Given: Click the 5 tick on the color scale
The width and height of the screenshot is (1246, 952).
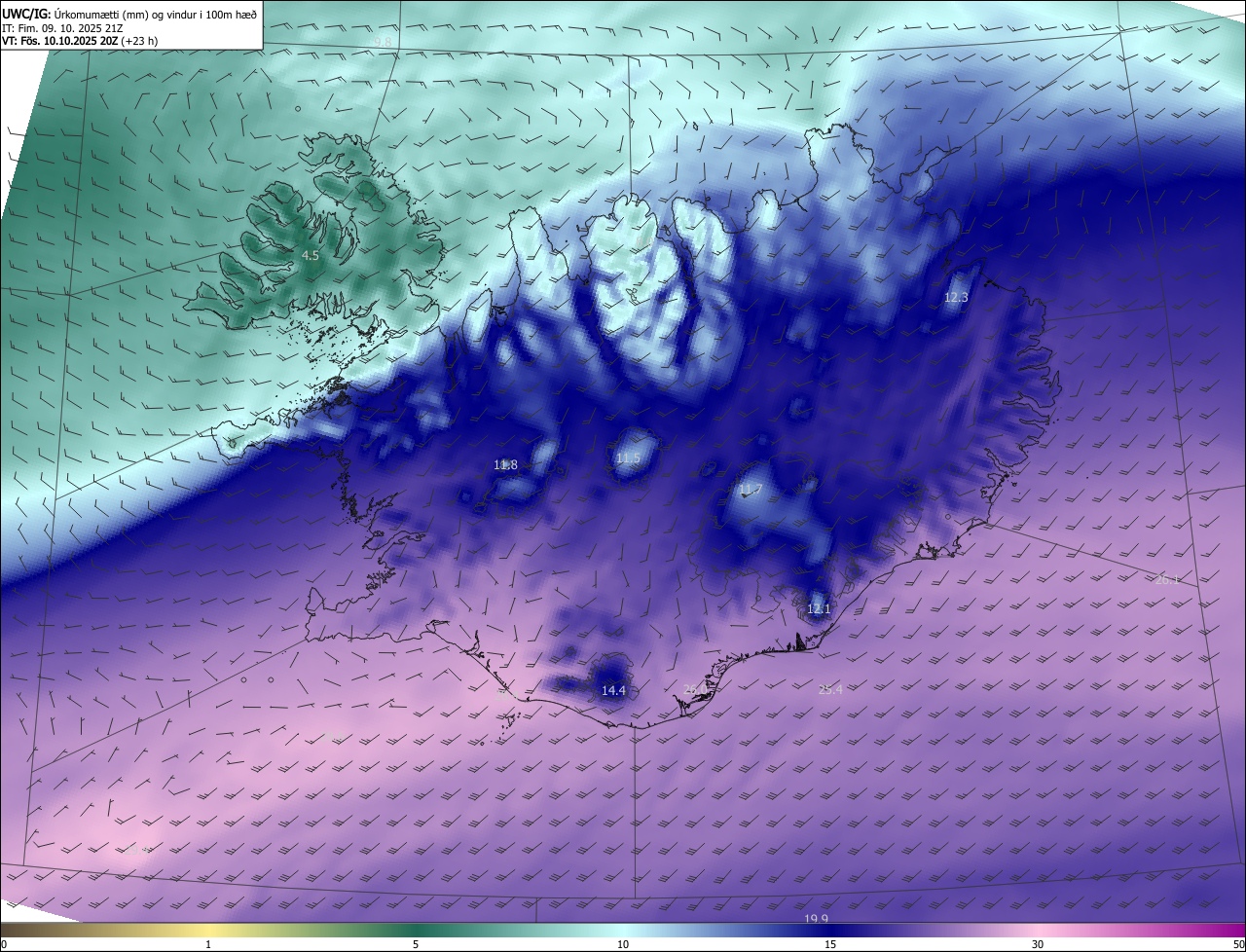Looking at the screenshot, I should click(x=416, y=945).
